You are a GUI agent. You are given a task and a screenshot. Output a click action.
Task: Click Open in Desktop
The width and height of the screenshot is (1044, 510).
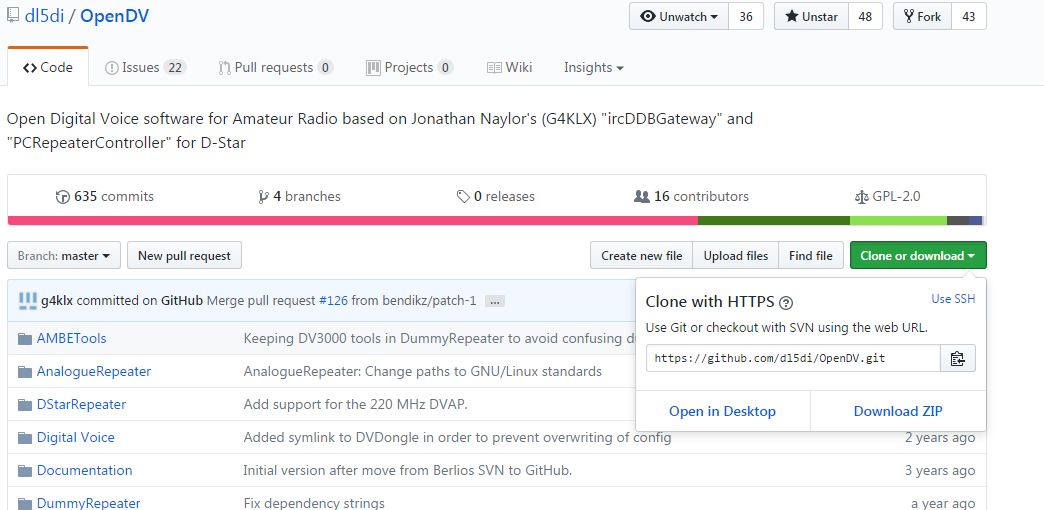[722, 411]
